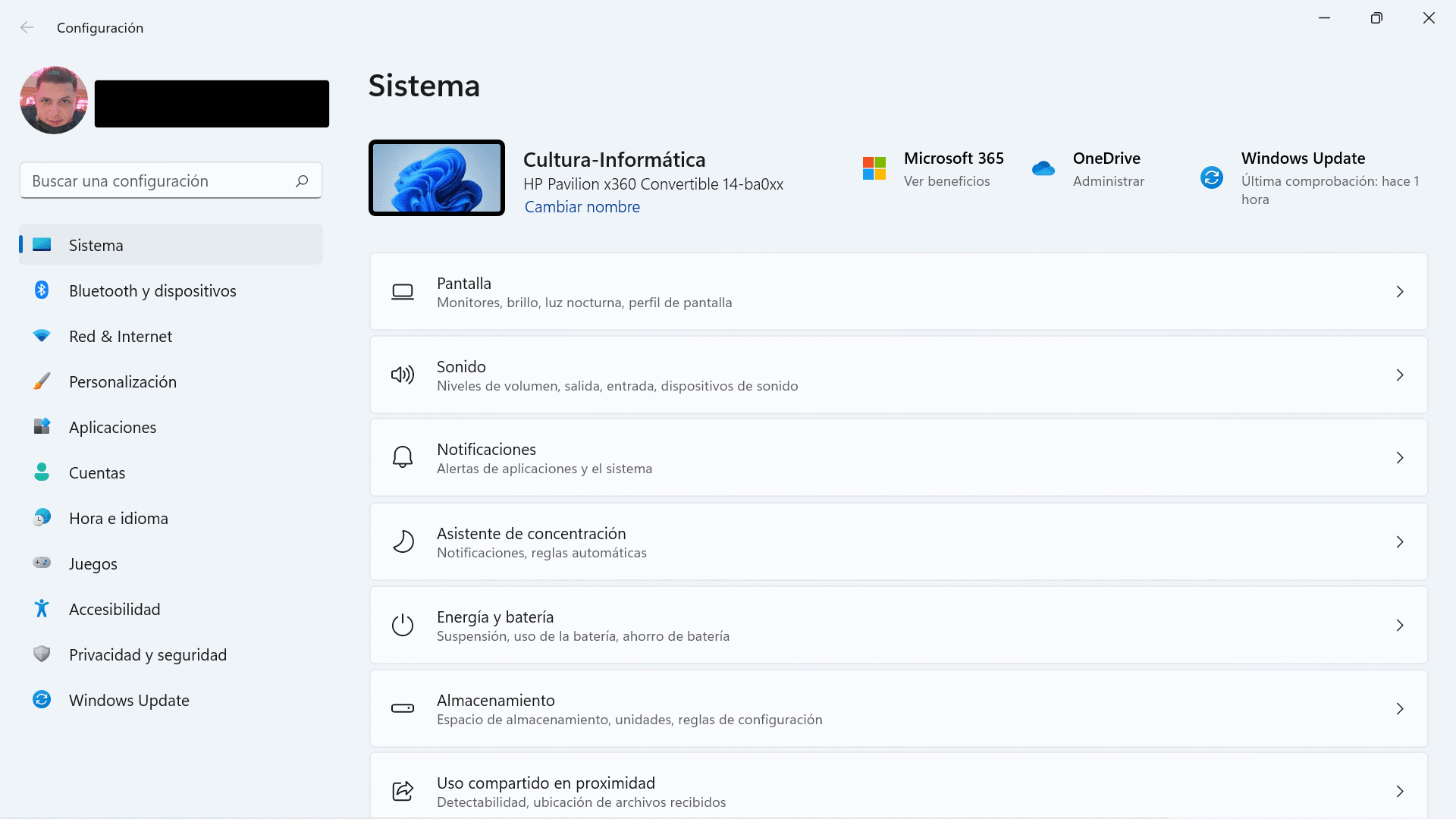
Task: Click 'Administrar' under OneDrive
Action: click(x=1109, y=181)
